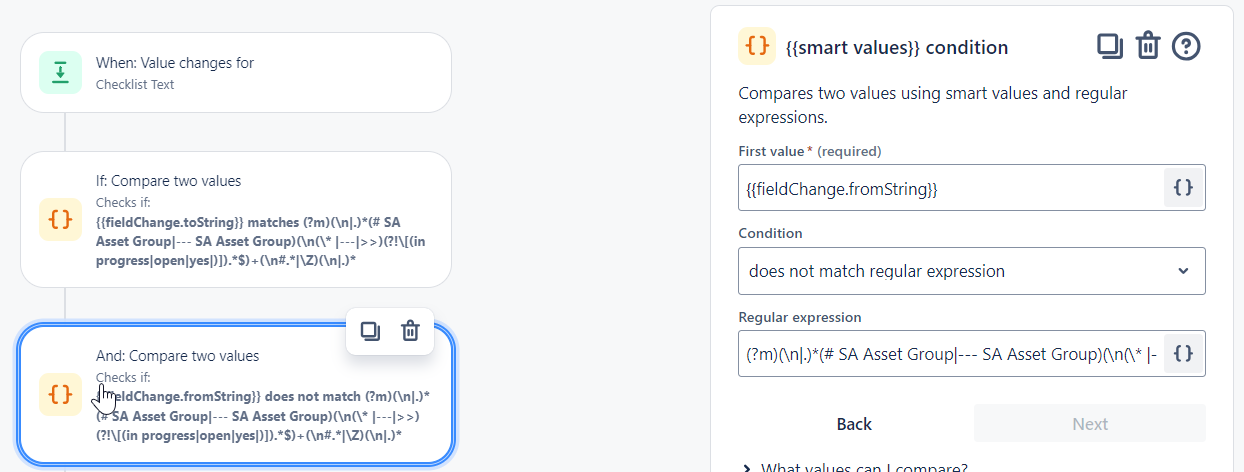Open the Condition dropdown
1244x472 pixels.
click(x=971, y=271)
